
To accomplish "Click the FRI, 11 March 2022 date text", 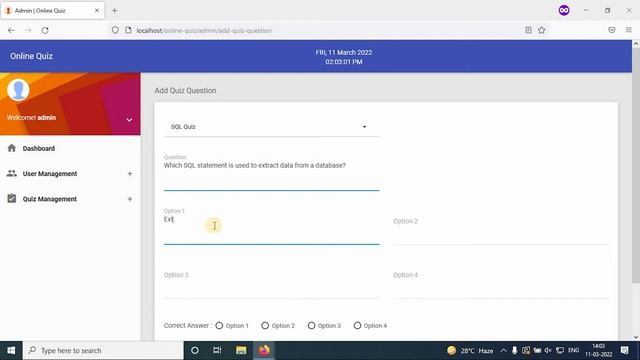I will (344, 52).
